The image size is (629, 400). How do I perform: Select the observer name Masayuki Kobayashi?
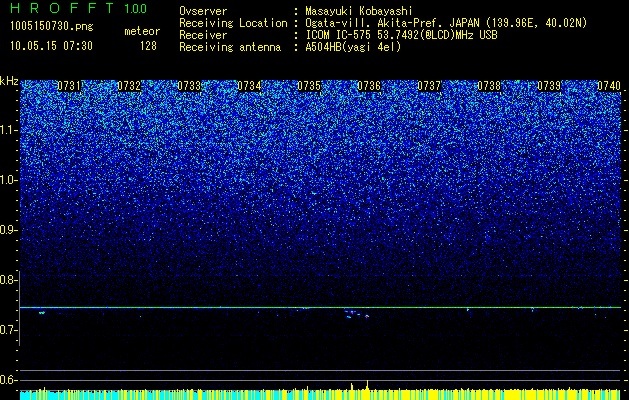pos(359,11)
